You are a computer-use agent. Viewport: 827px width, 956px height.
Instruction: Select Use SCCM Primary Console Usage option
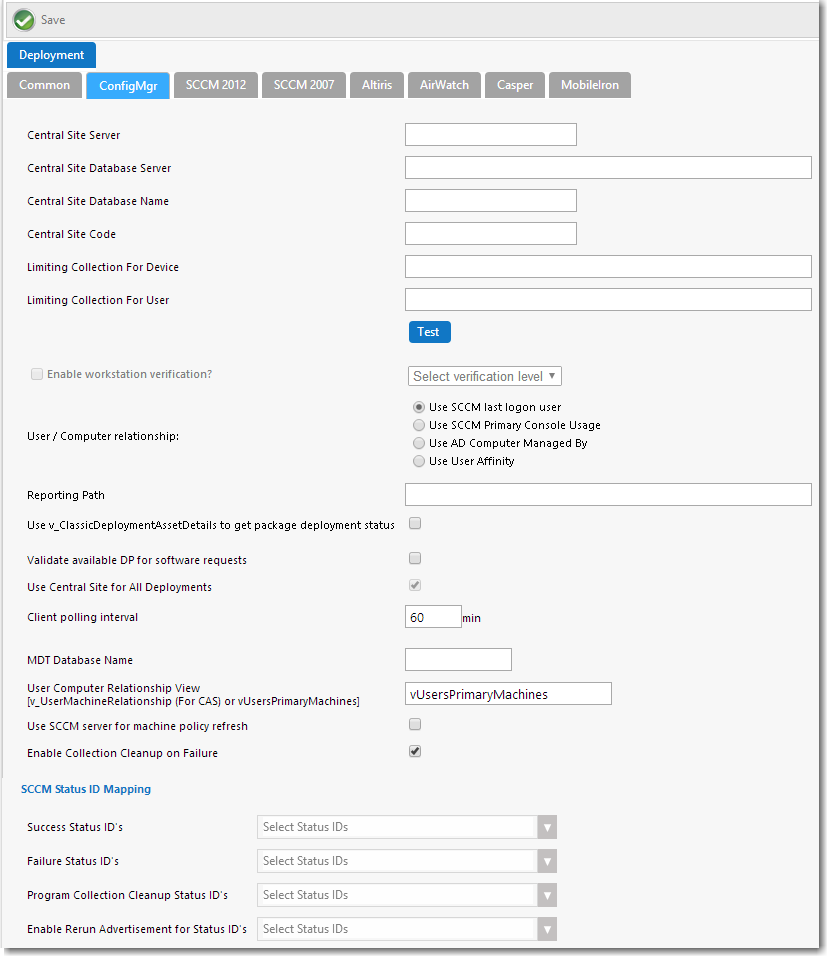pyautogui.click(x=418, y=425)
